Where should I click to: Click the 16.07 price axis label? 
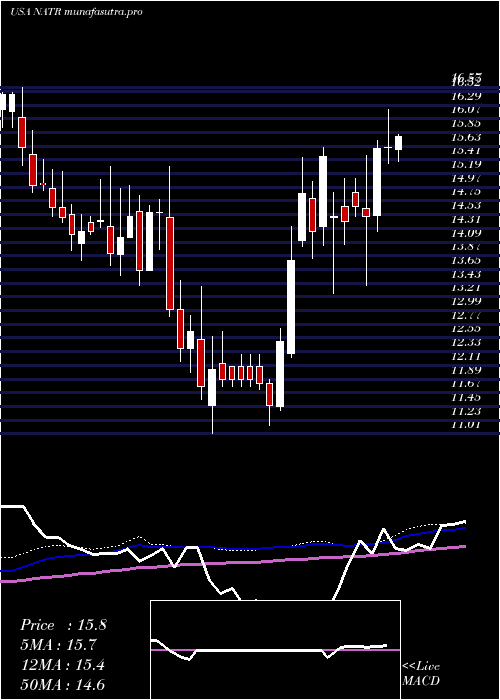click(x=466, y=109)
